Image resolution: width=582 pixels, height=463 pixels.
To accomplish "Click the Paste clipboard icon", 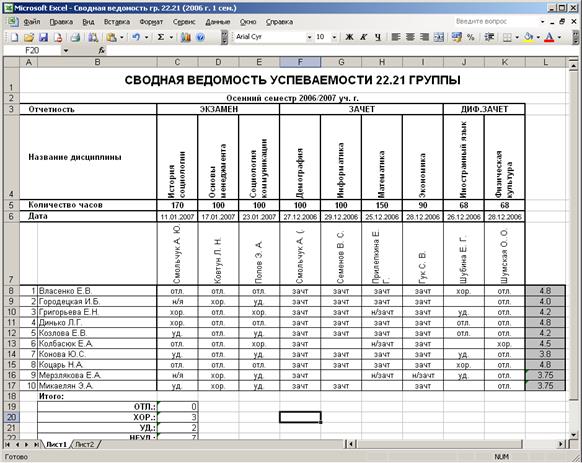I will pyautogui.click(x=111, y=37).
